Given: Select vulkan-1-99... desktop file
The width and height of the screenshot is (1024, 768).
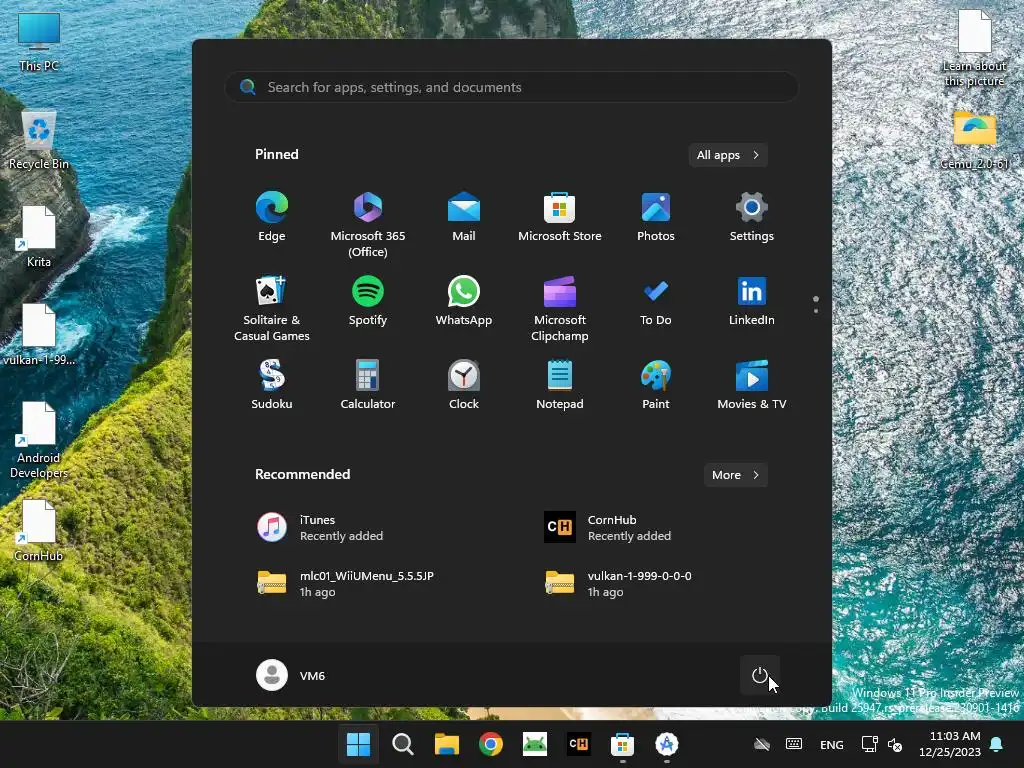Looking at the screenshot, I should coord(39,336).
